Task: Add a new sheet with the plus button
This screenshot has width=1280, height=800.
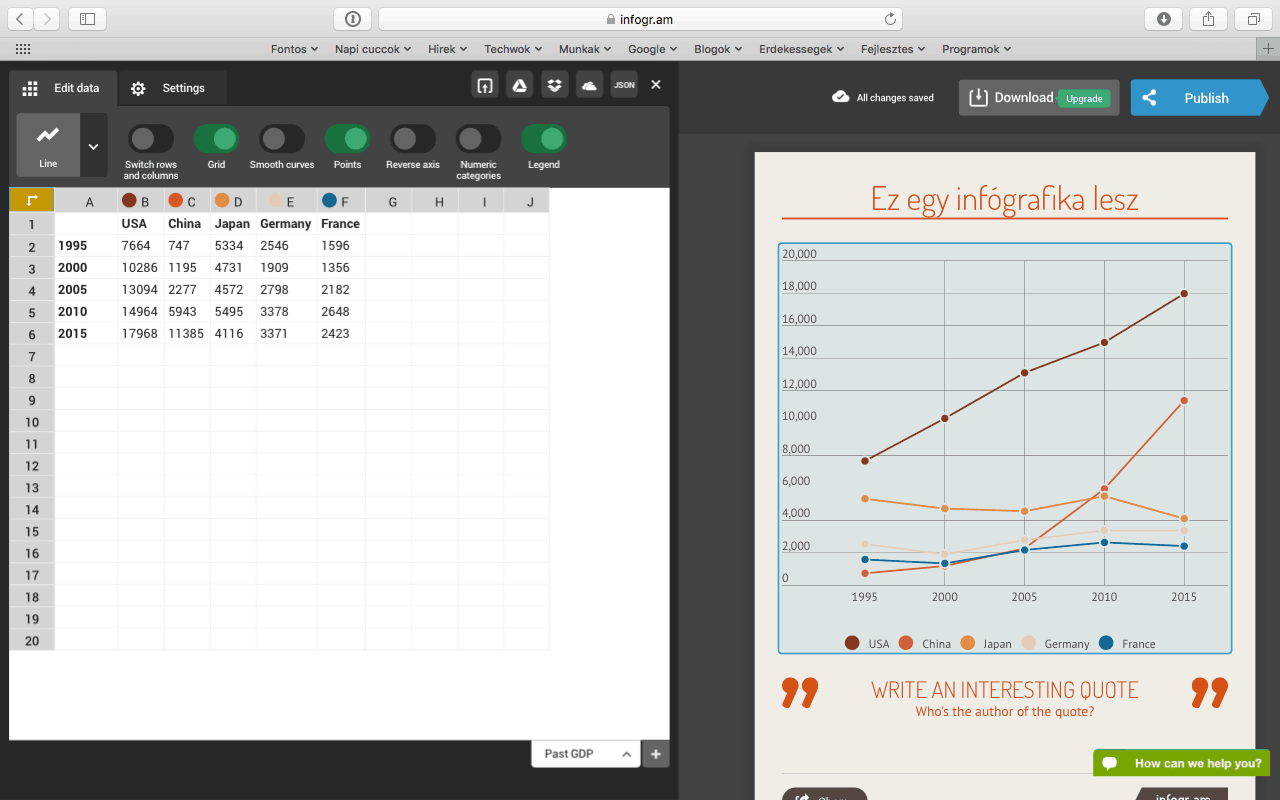Action: coord(656,754)
